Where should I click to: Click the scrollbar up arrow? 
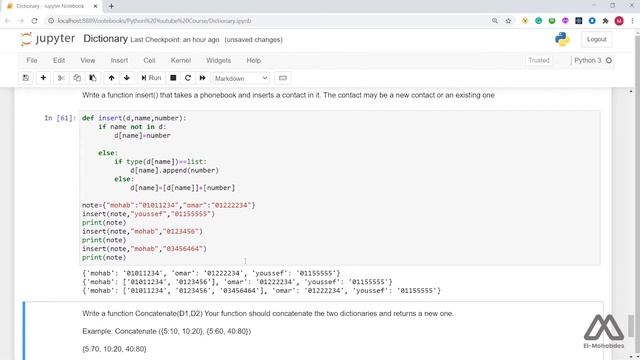tap(631, 91)
